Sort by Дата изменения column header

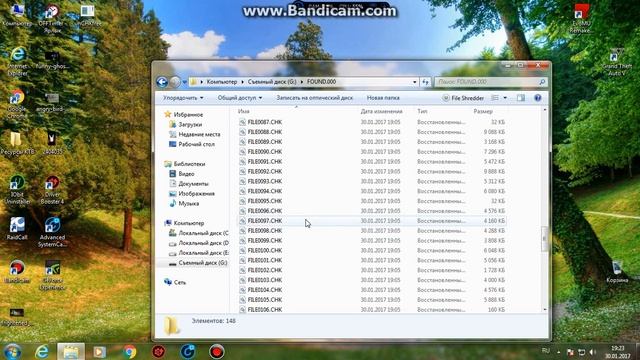(381, 111)
